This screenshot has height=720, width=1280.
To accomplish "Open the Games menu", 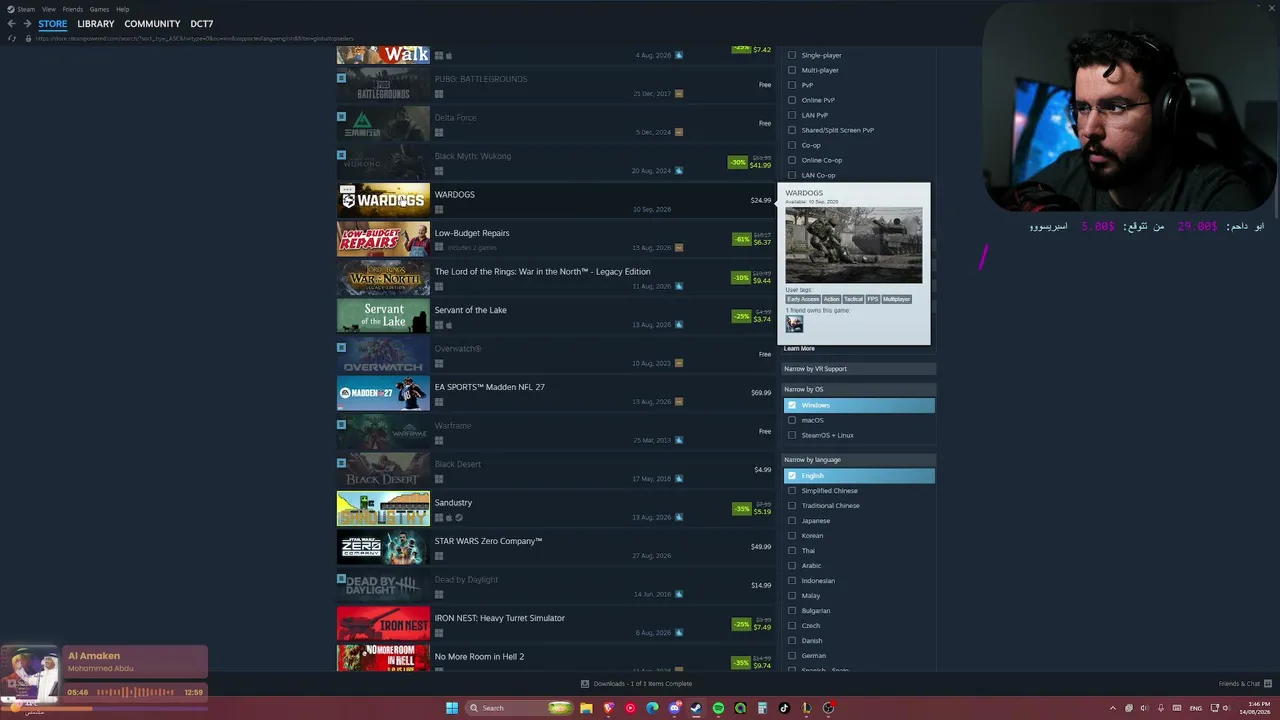I will [99, 9].
